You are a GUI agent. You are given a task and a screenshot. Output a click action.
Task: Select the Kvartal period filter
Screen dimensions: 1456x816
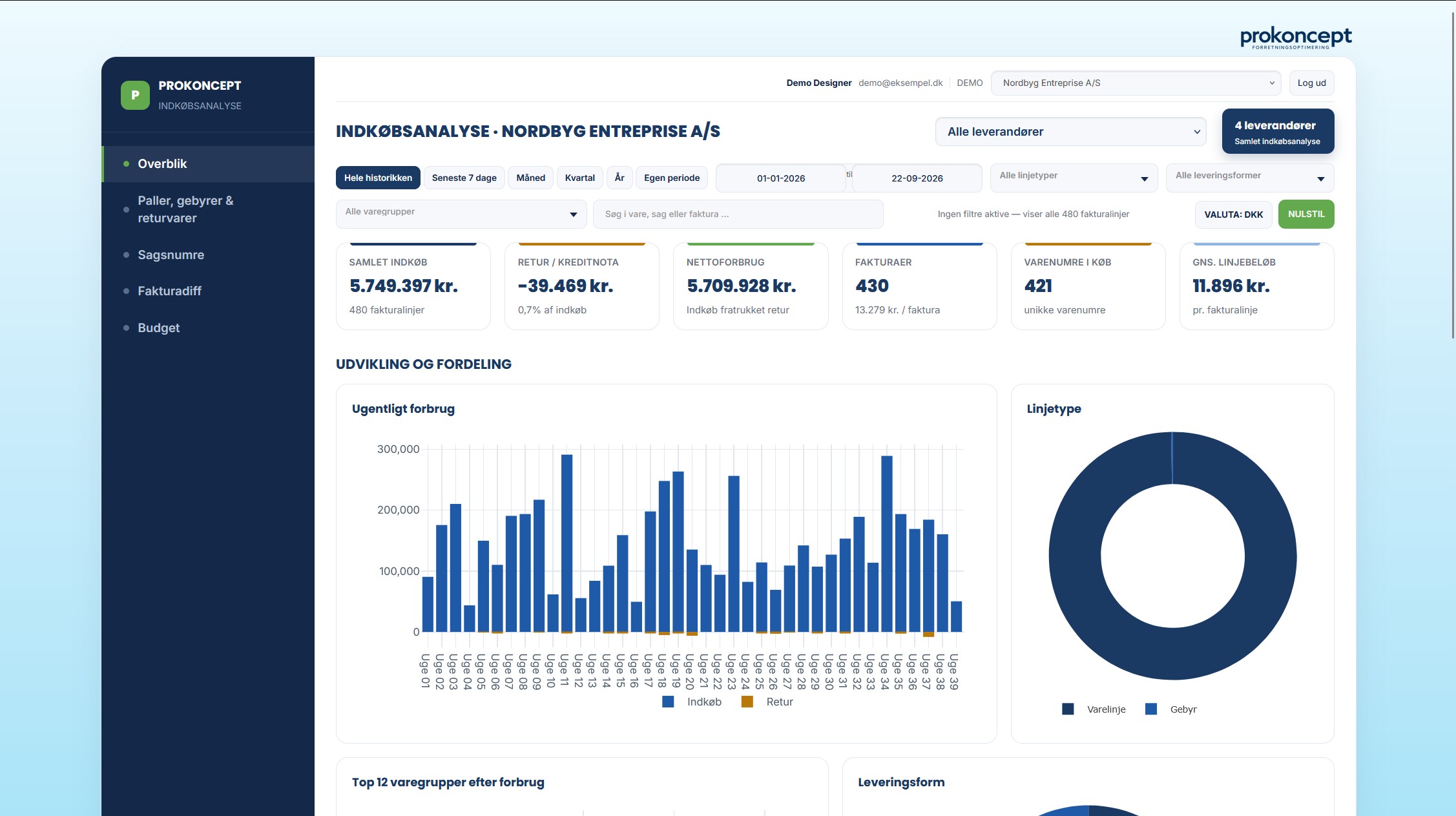click(x=580, y=178)
